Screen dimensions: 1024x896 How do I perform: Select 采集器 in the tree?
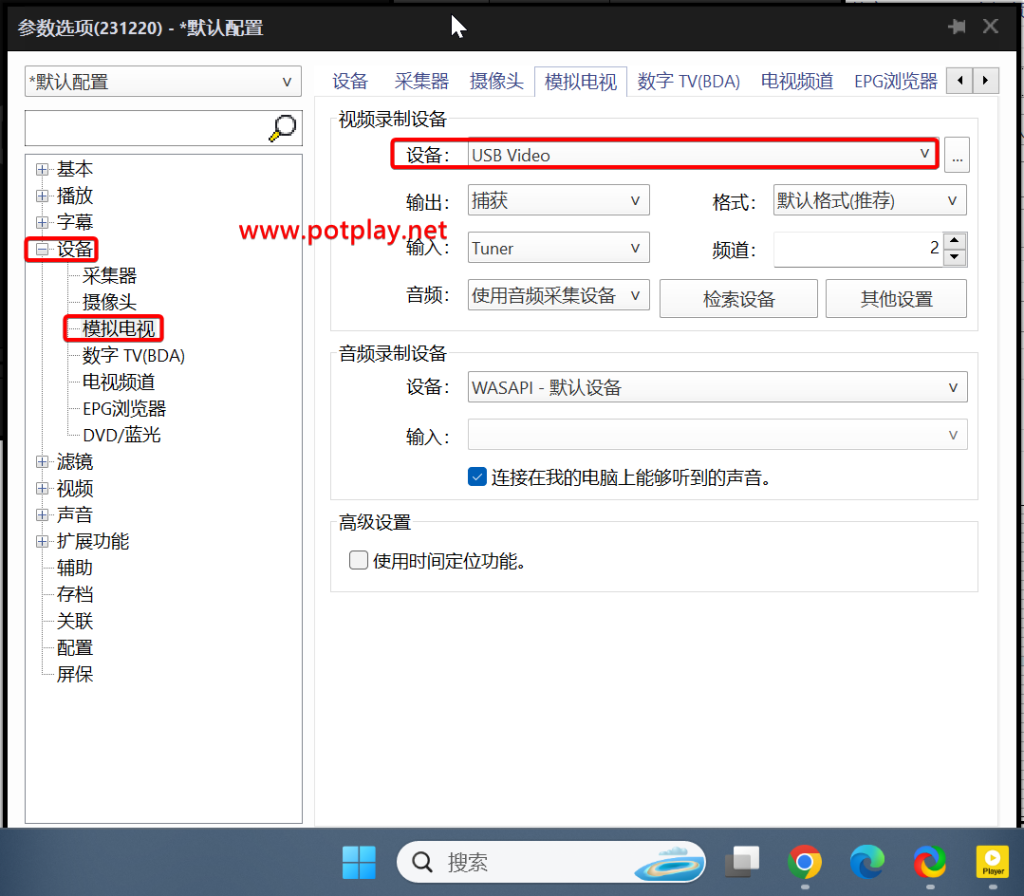point(109,276)
